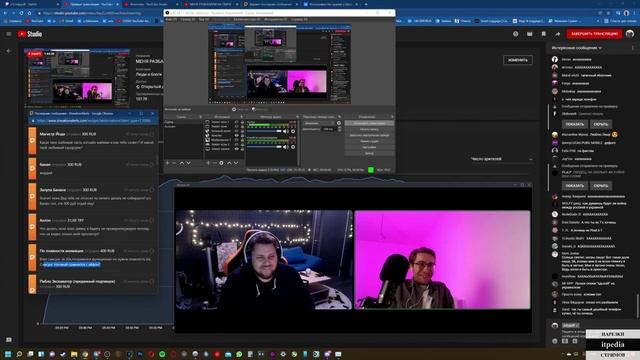Image resolution: width=640 pixels, height=360 pixels.
Task: Click donation entry 'Залупа Бакана' in DonationAlerts
Action: (x=92, y=196)
